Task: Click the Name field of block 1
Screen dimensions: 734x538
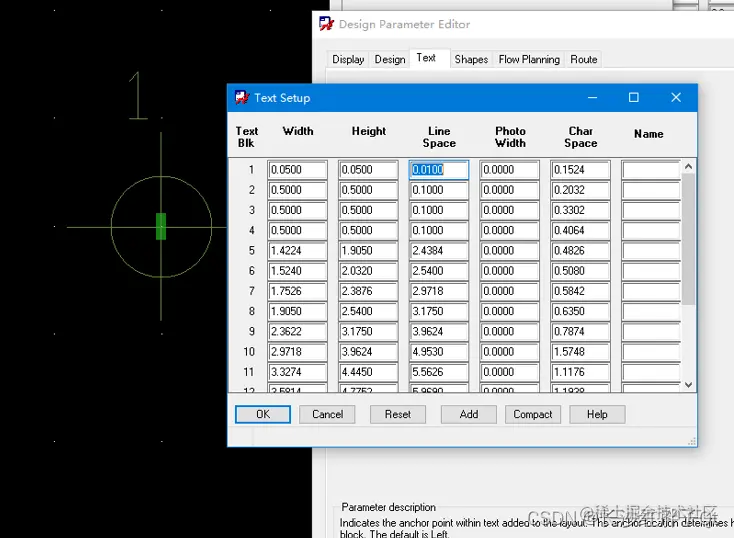Action: pos(651,170)
